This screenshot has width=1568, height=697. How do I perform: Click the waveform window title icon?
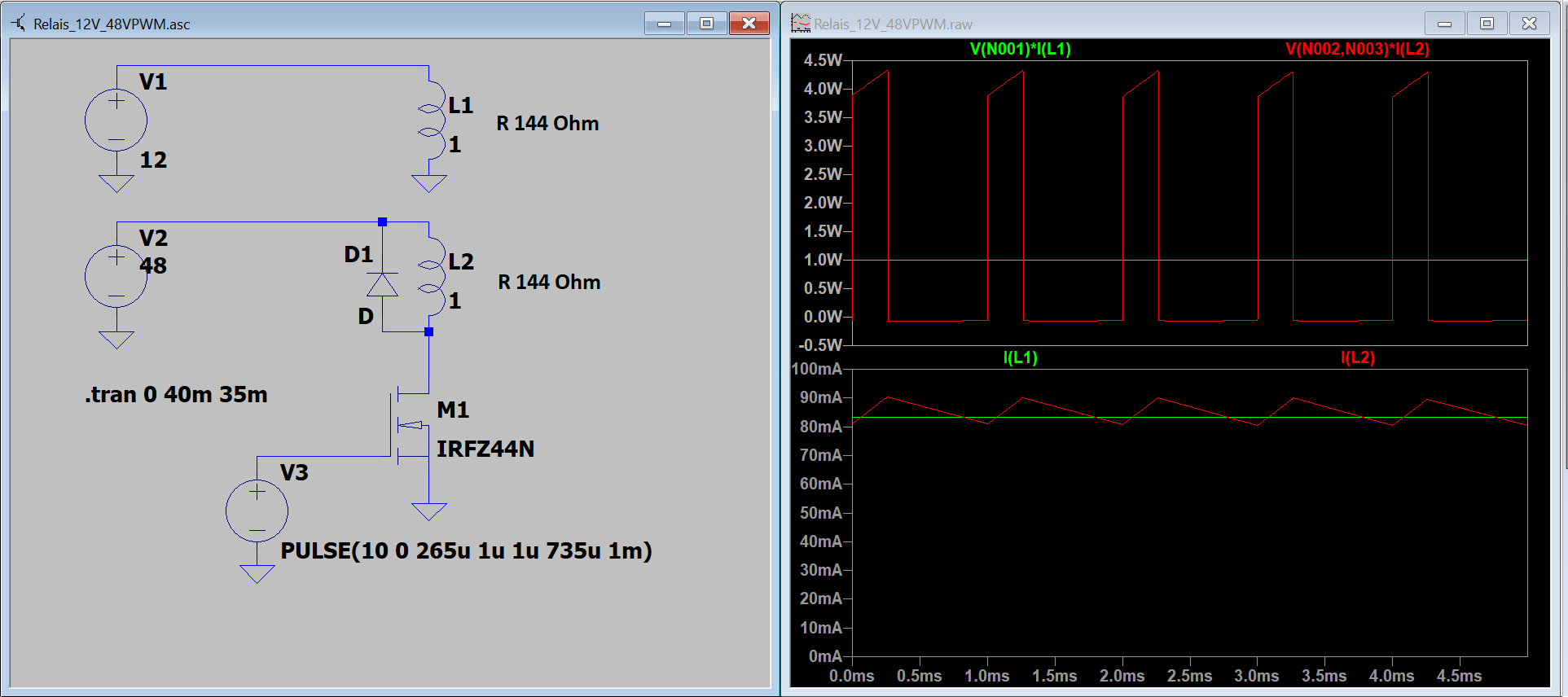(x=801, y=24)
